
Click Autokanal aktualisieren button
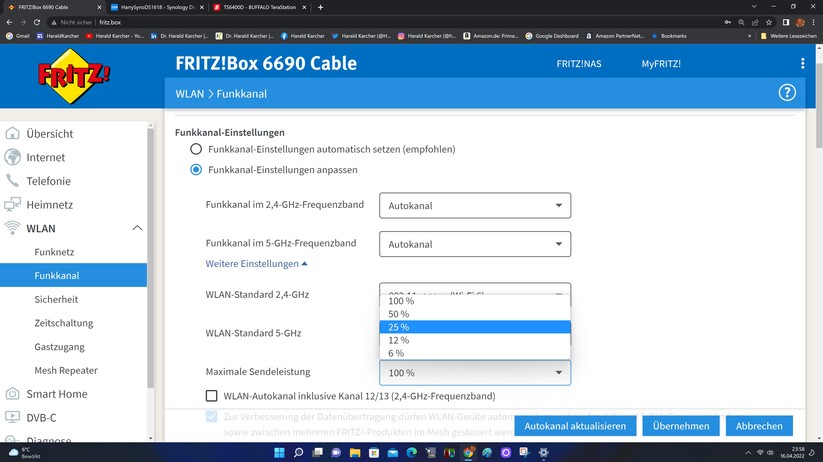(575, 426)
